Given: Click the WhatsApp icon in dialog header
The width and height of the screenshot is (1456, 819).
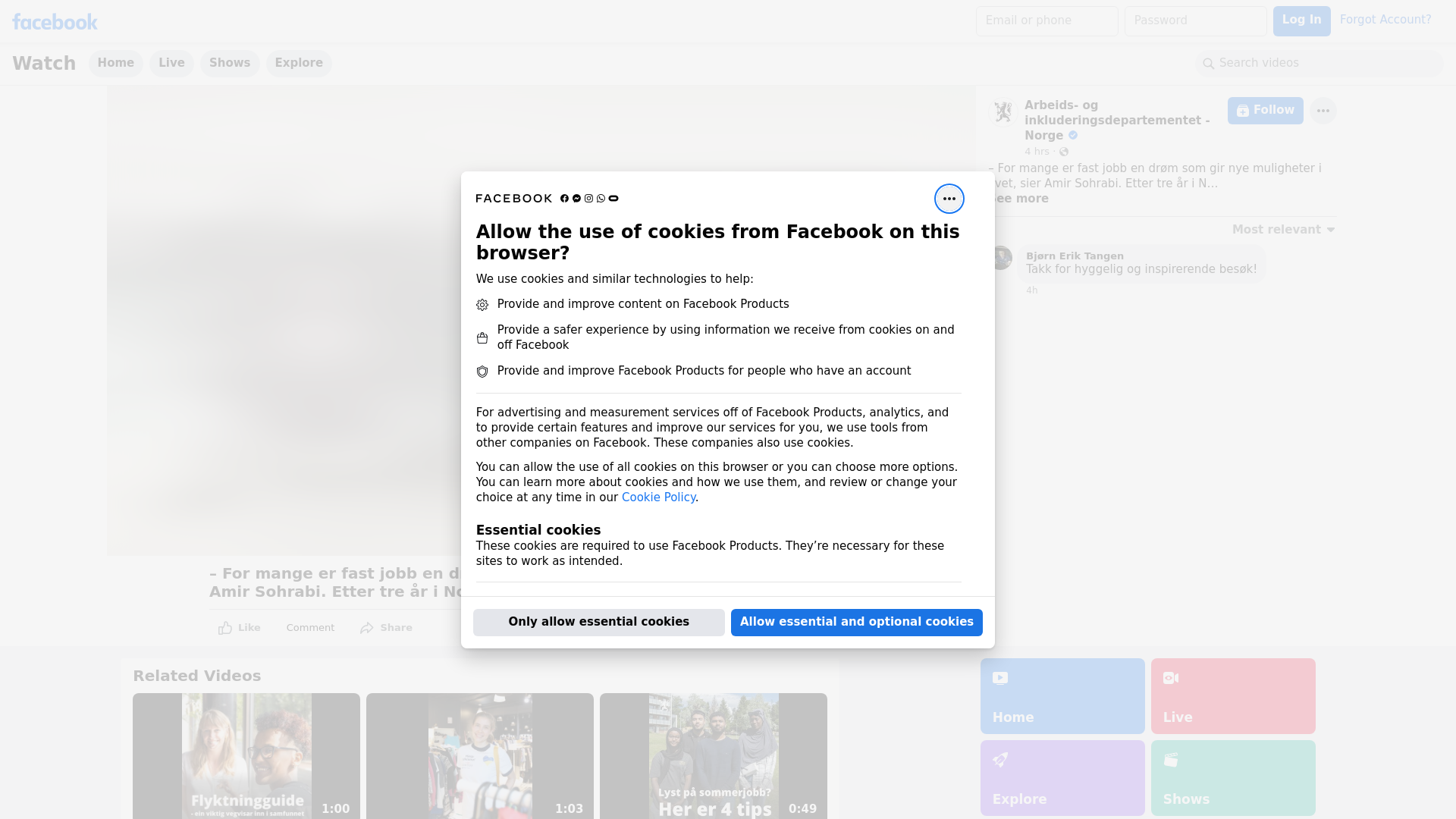Looking at the screenshot, I should pyautogui.click(x=601, y=199).
